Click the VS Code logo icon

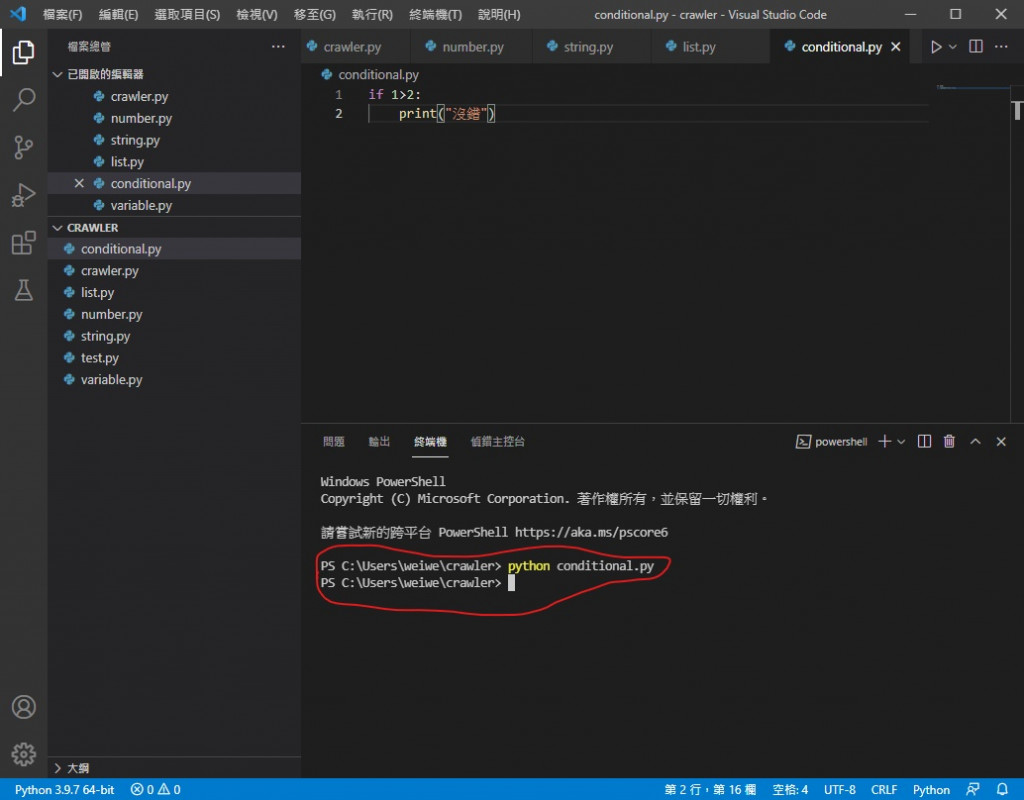(x=18, y=14)
